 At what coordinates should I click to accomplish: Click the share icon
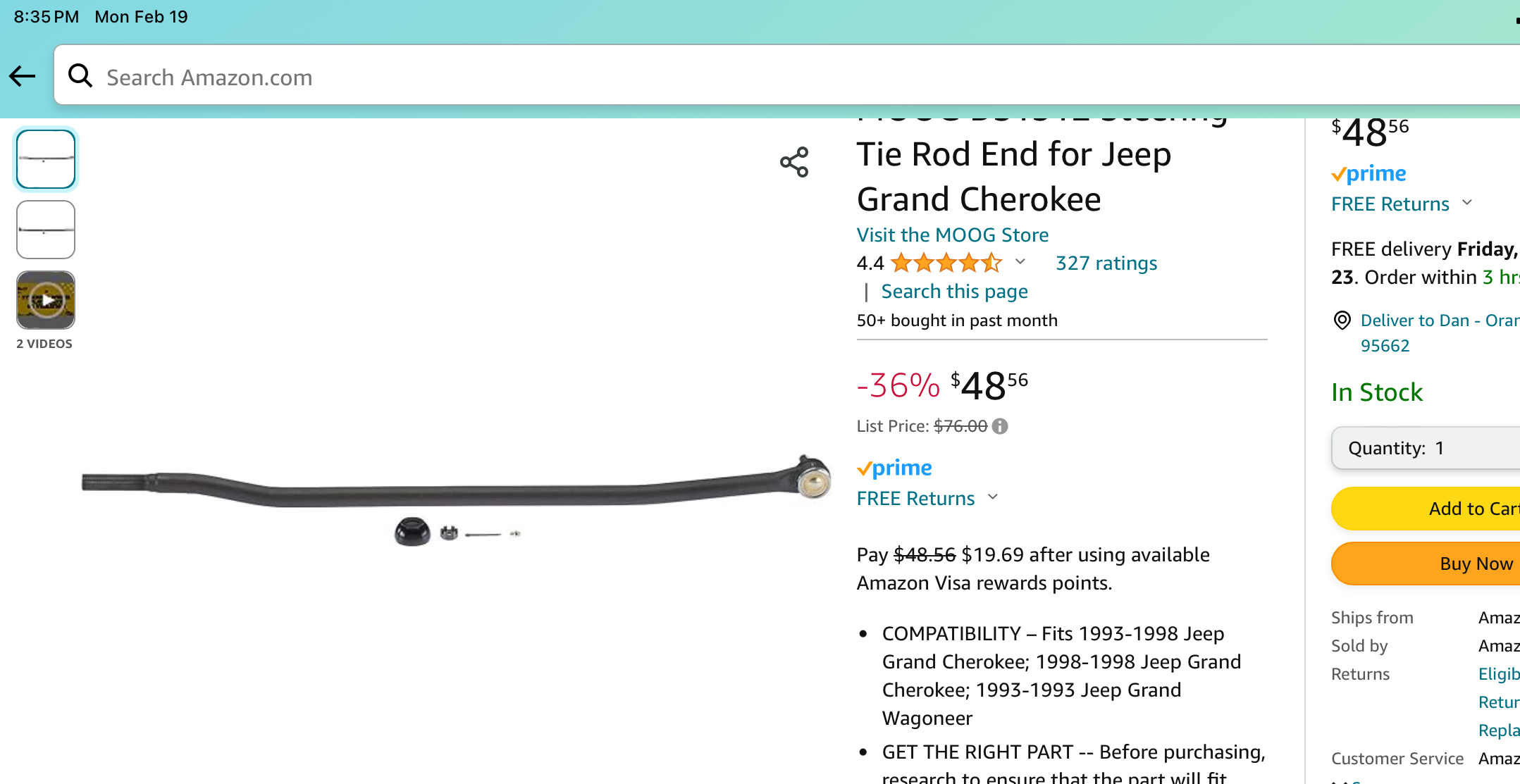click(x=794, y=162)
